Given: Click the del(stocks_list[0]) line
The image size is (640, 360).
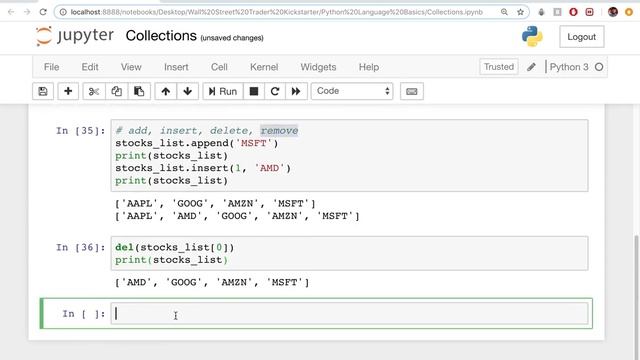Looking at the screenshot, I should [175, 247].
